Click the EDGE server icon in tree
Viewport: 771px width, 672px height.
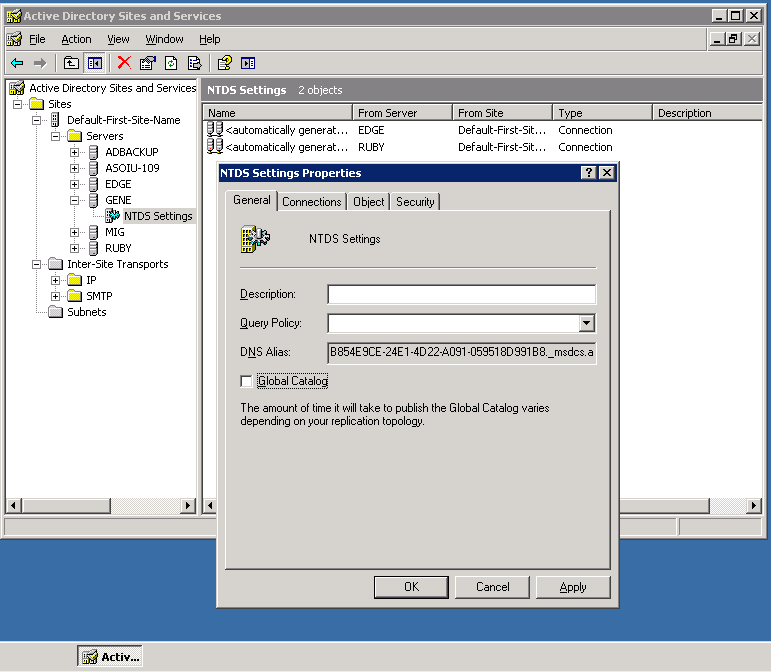click(93, 184)
